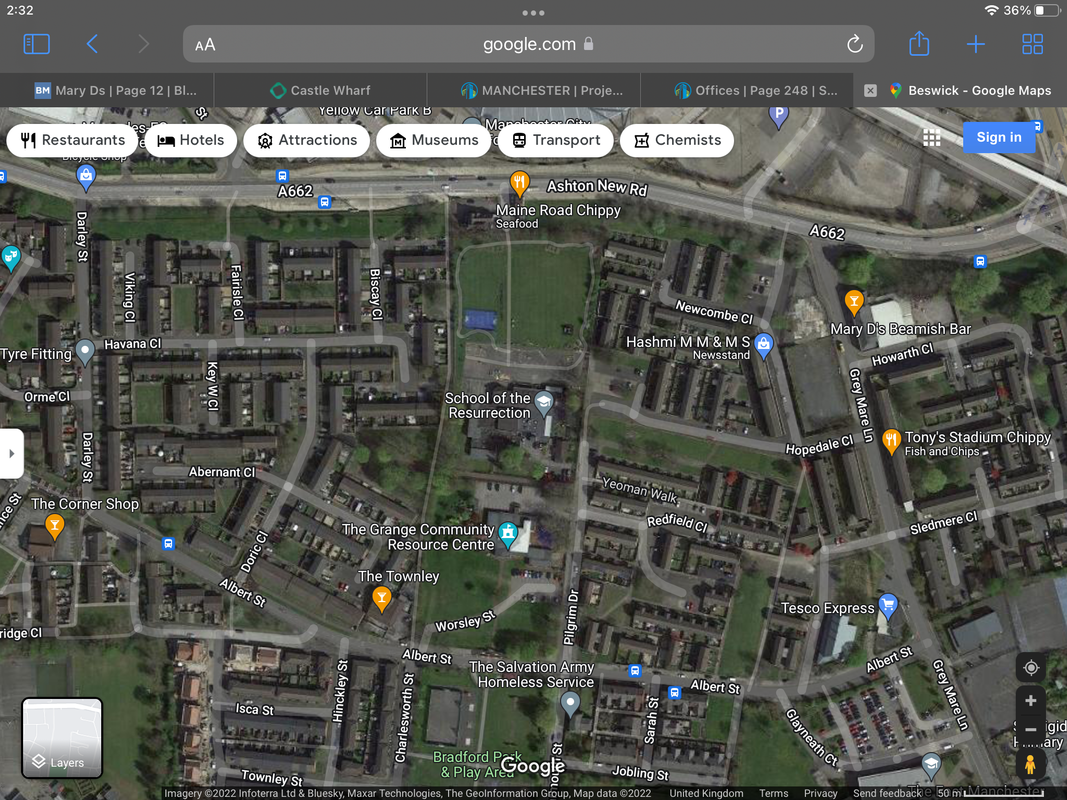The height and width of the screenshot is (800, 1067).
Task: Select the Tyre Fitting location pin
Action: [x=85, y=352]
